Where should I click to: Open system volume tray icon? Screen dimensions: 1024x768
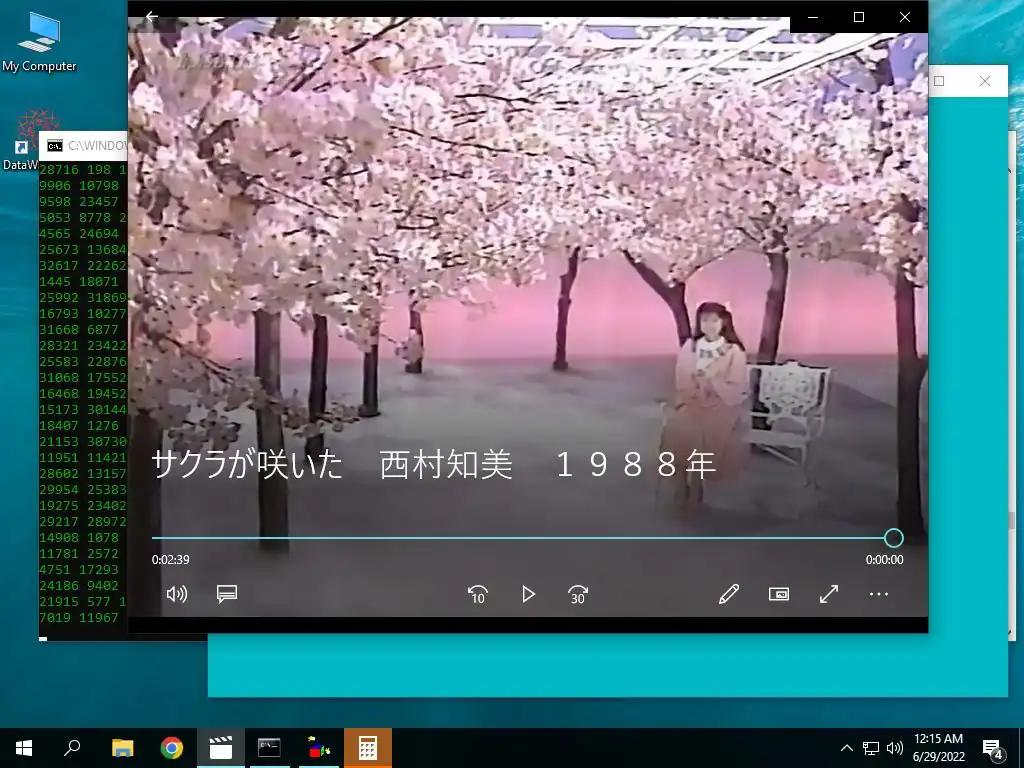(895, 748)
